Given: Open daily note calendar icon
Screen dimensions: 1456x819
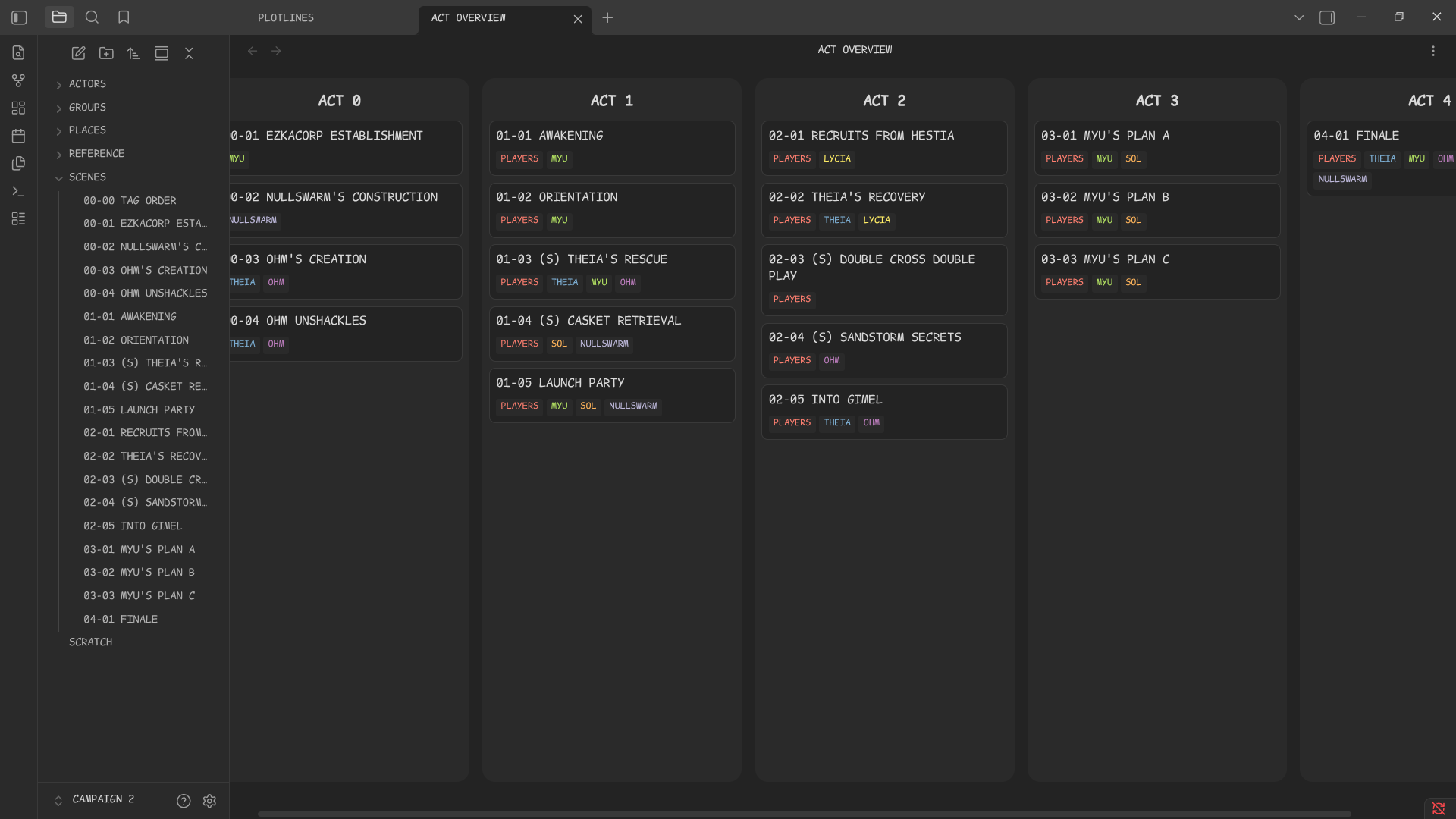Looking at the screenshot, I should tap(19, 136).
